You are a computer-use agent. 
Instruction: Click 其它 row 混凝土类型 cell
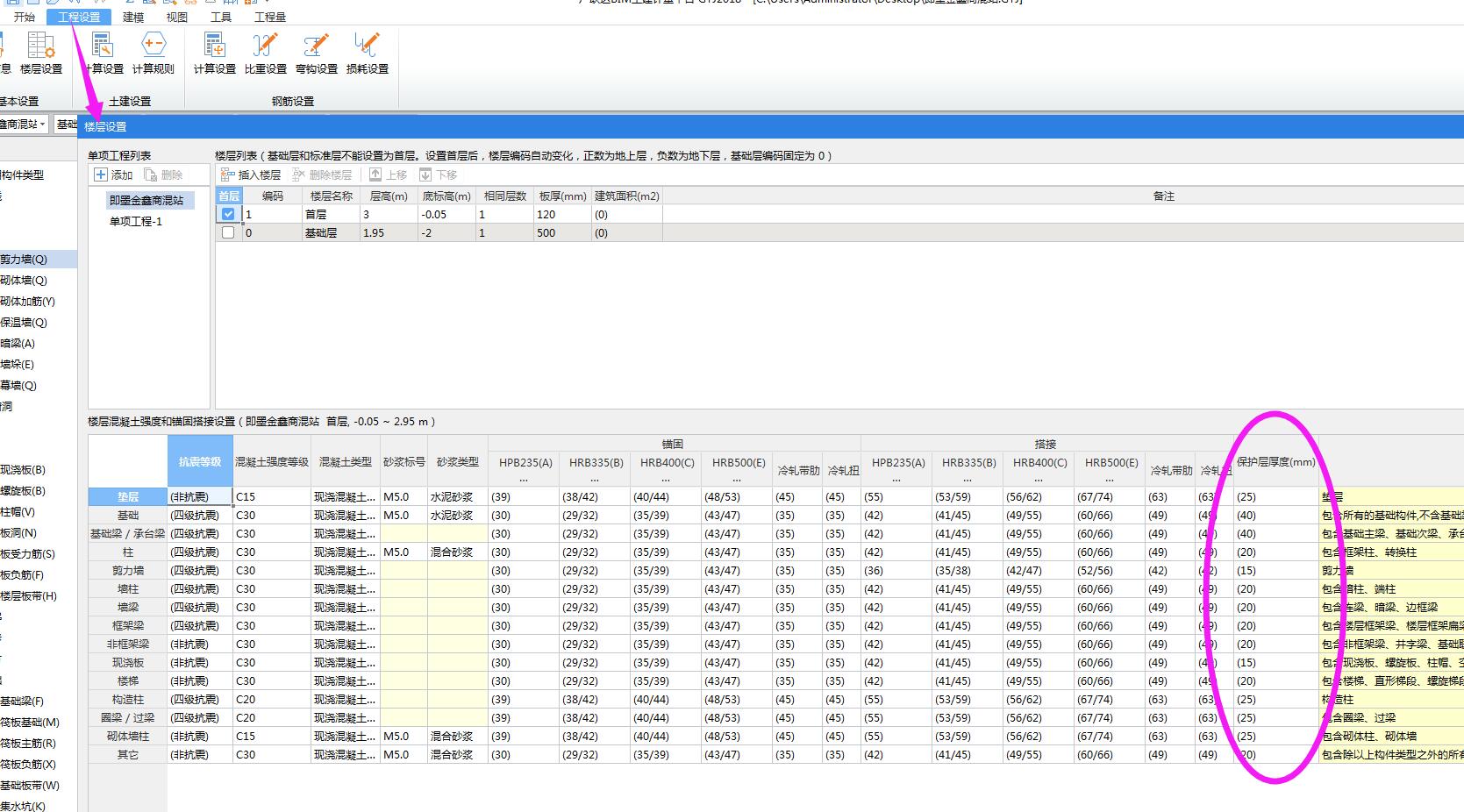coord(346,755)
